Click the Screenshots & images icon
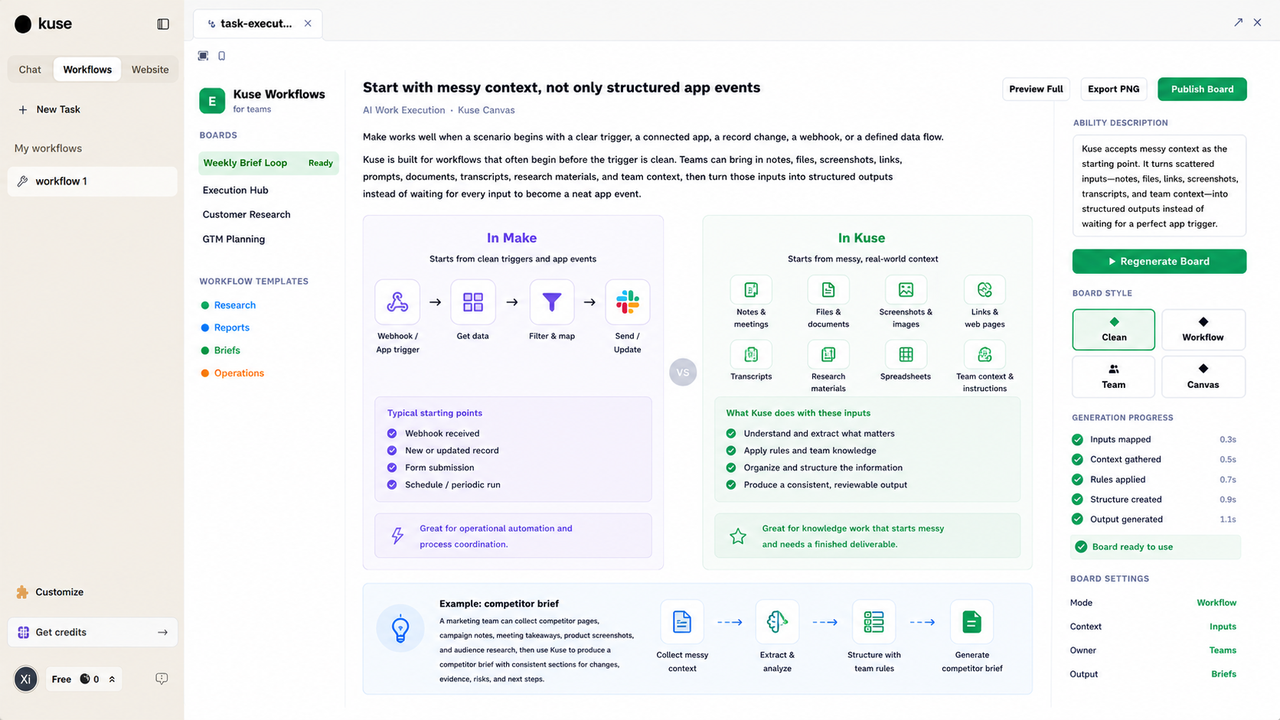 tap(906, 290)
